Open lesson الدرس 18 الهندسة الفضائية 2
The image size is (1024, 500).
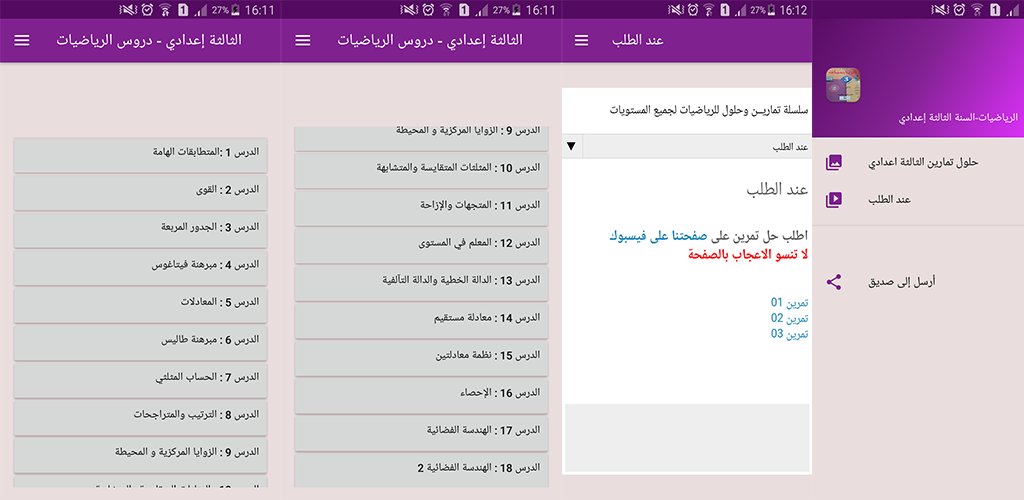pos(422,471)
